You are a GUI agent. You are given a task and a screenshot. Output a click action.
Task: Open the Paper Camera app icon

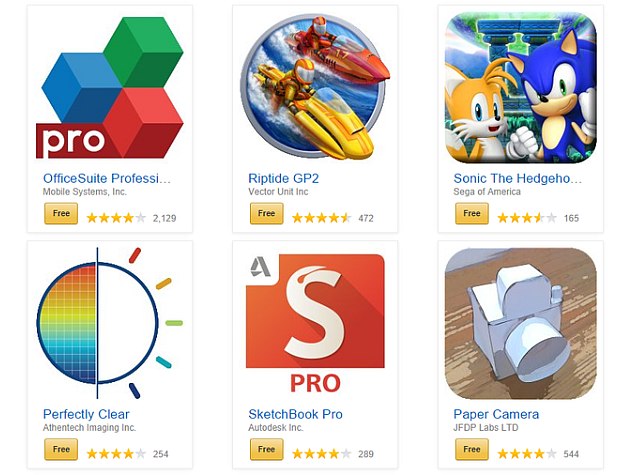520,324
